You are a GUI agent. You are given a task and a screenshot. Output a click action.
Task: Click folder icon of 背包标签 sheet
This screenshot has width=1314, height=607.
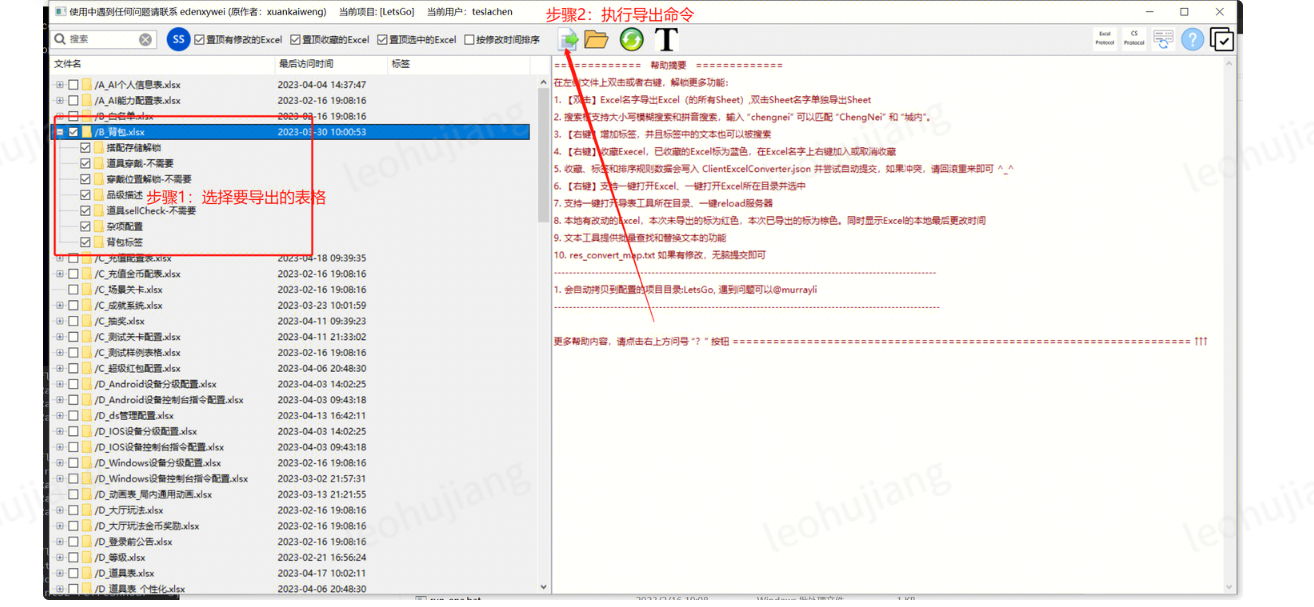(x=99, y=242)
